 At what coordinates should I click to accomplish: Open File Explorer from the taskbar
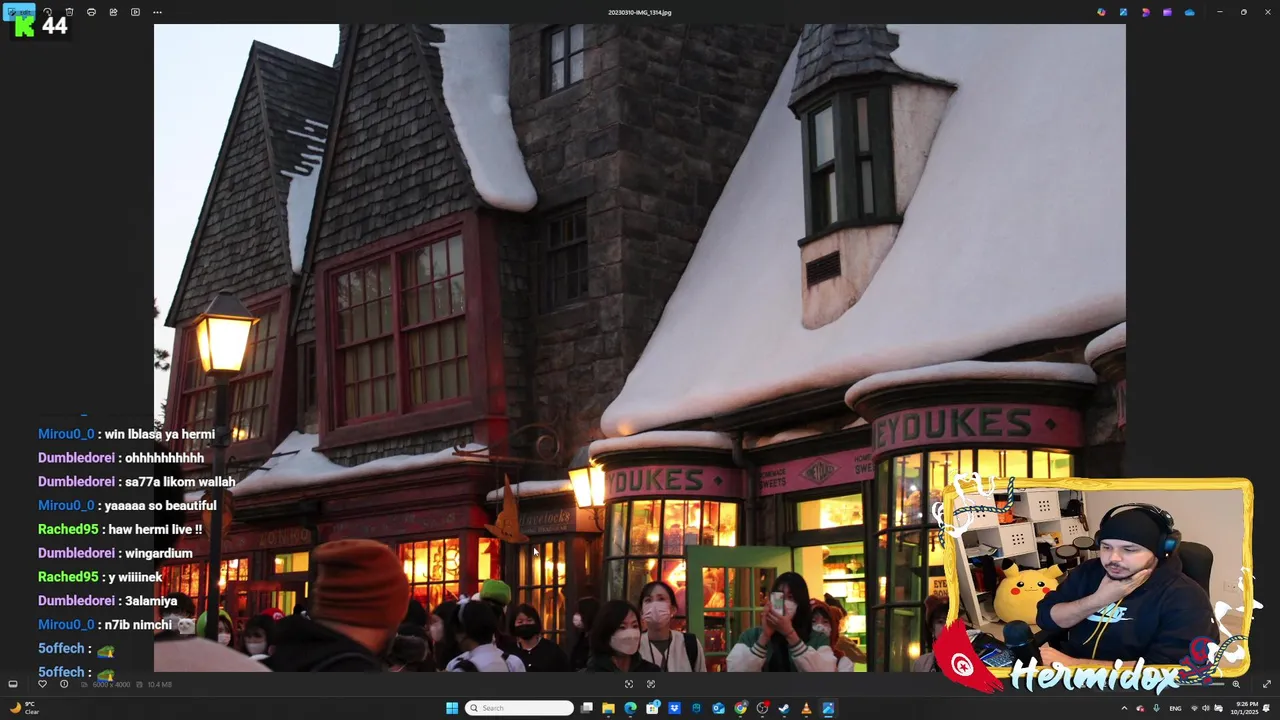pyautogui.click(x=608, y=708)
